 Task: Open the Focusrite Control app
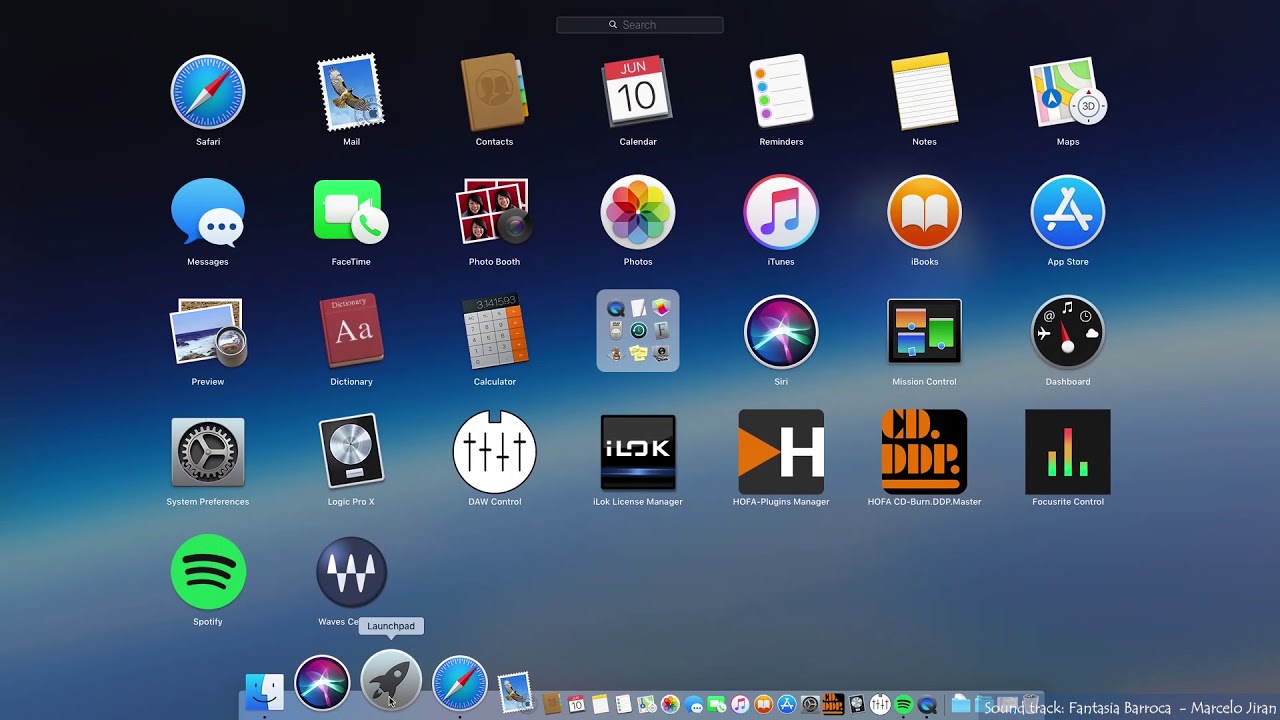click(x=1068, y=452)
